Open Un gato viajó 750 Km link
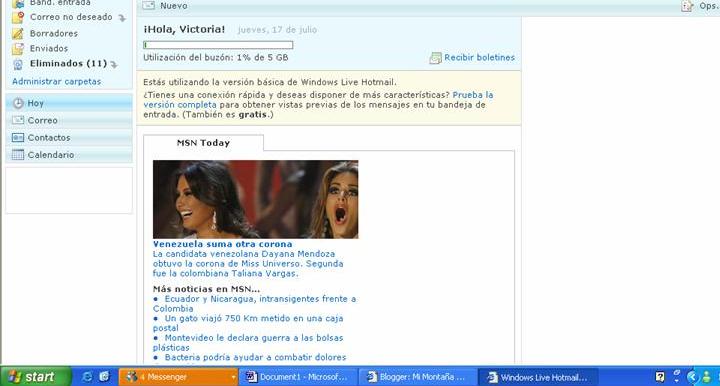This screenshot has height=386, width=720. 248,323
